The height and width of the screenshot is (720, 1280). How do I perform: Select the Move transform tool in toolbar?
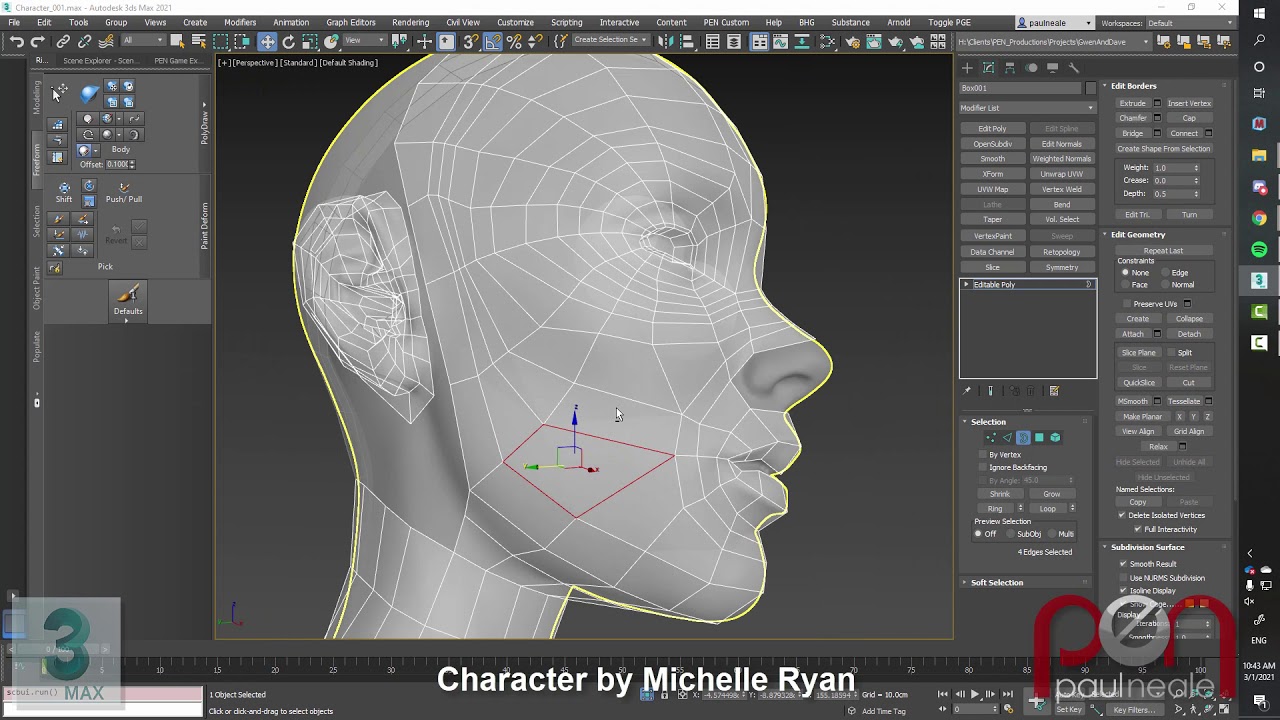(x=267, y=41)
